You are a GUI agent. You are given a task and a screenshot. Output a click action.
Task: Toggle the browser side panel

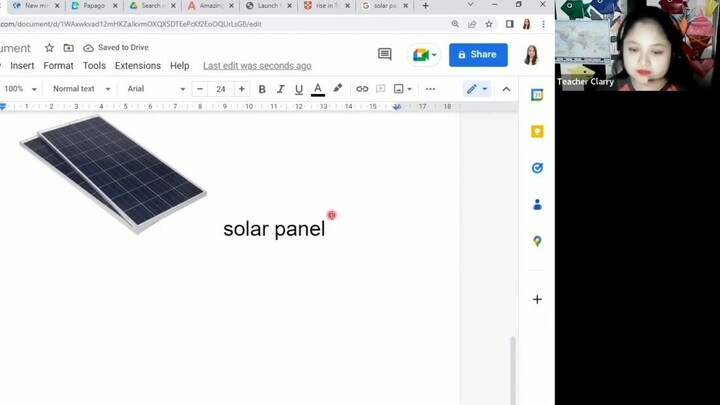pos(509,24)
